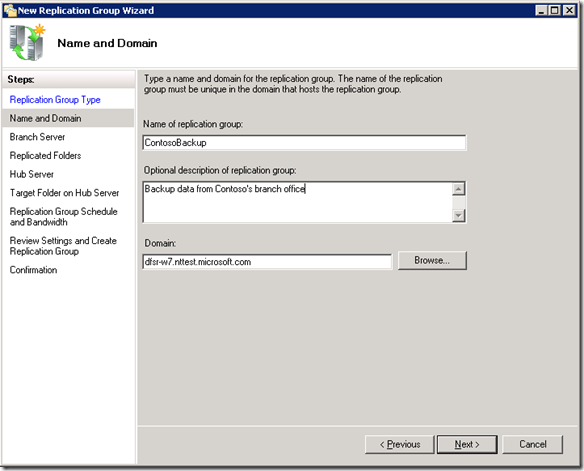584x471 pixels.
Task: Click the Domain input field
Action: coord(267,262)
